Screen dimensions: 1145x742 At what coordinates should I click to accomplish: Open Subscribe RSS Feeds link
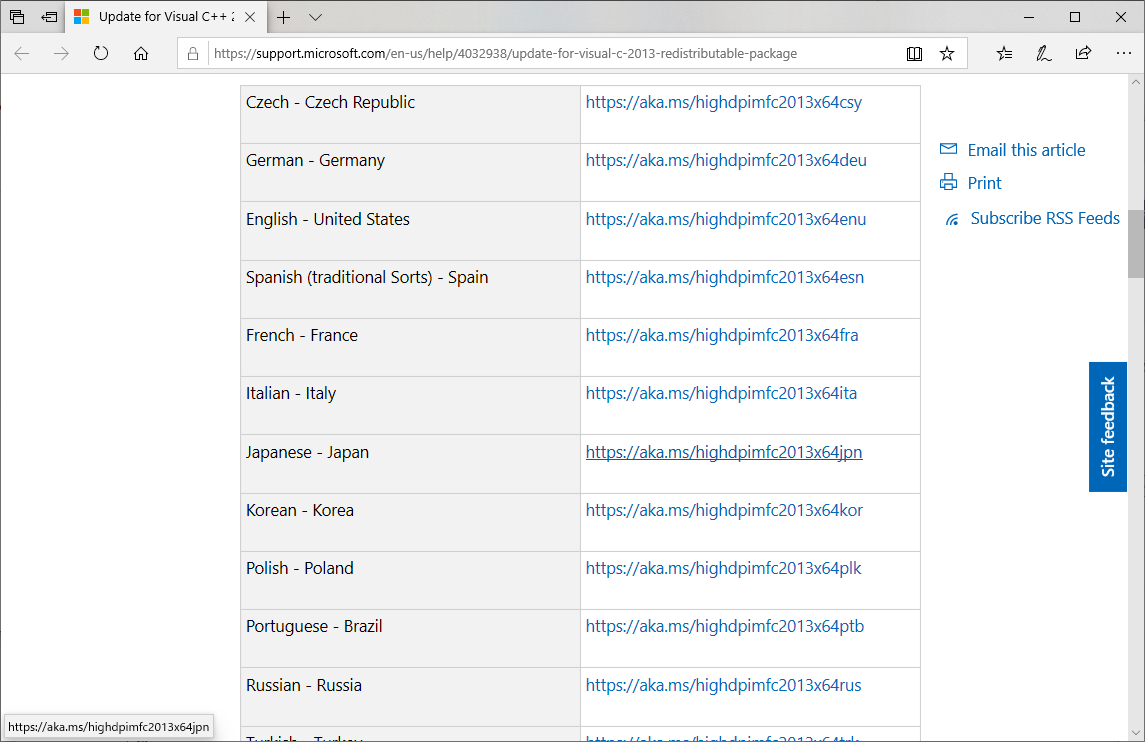tap(1045, 218)
